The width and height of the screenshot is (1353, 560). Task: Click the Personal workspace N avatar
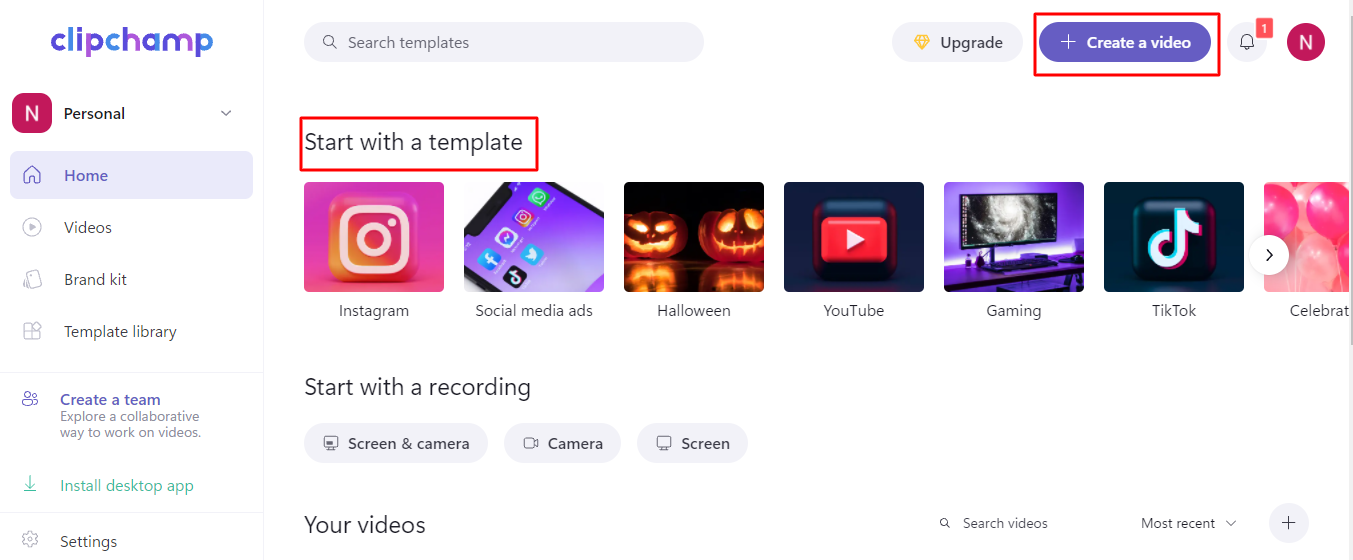32,113
